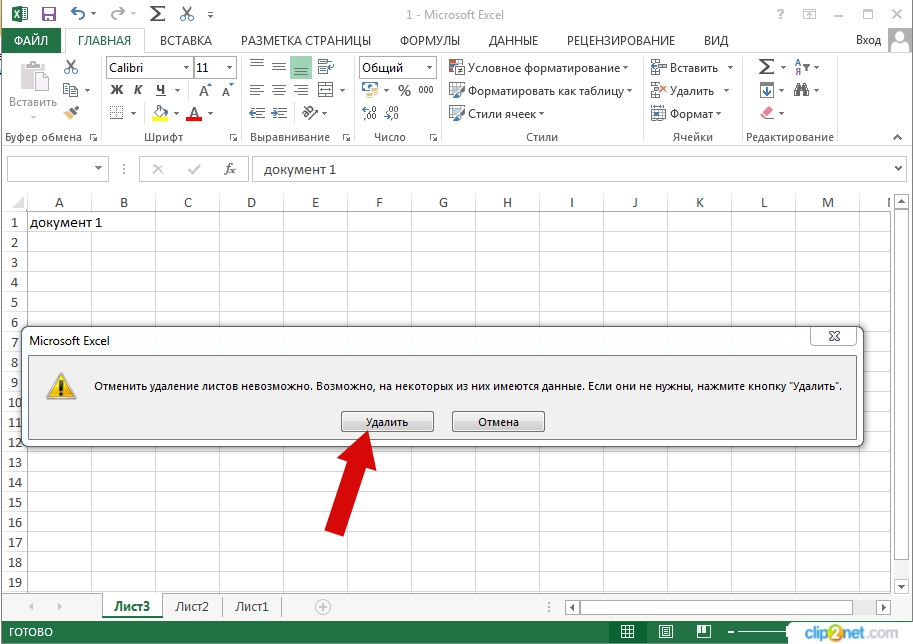This screenshot has height=644, width=913.
Task: Switch to the ДАННЫЕ tab
Action: [x=513, y=40]
